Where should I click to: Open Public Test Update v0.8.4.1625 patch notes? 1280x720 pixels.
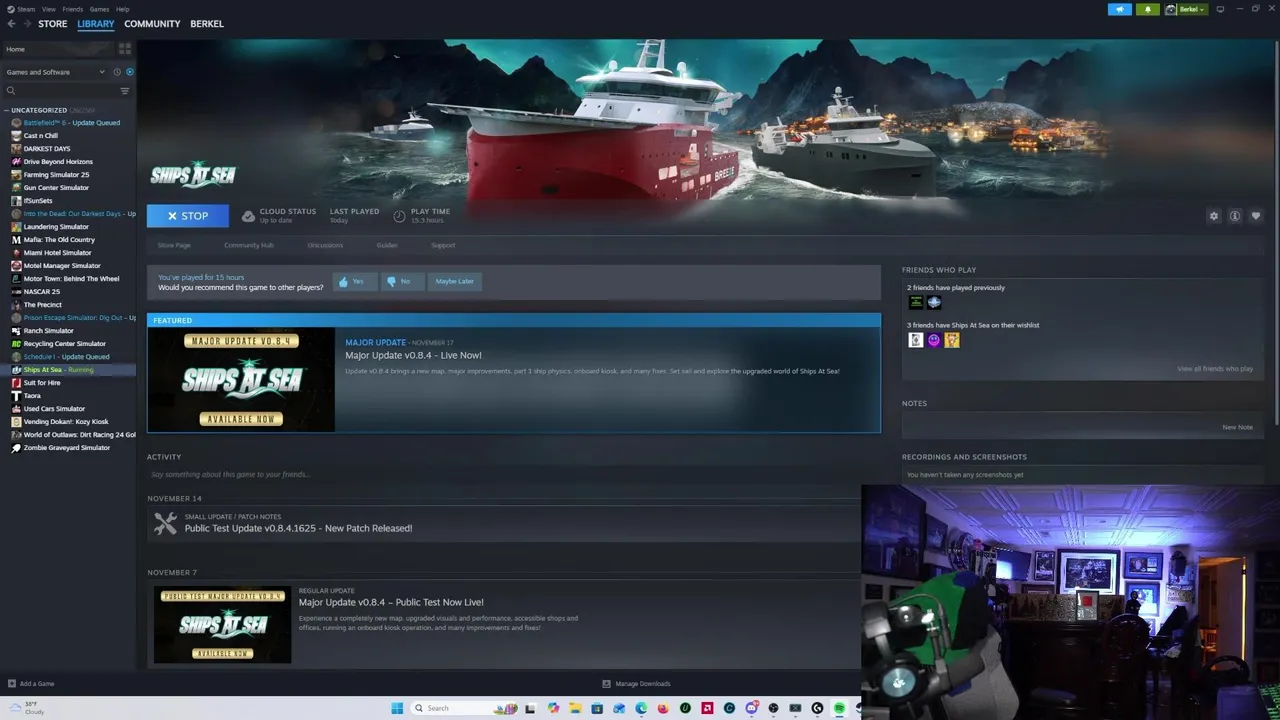[x=298, y=528]
